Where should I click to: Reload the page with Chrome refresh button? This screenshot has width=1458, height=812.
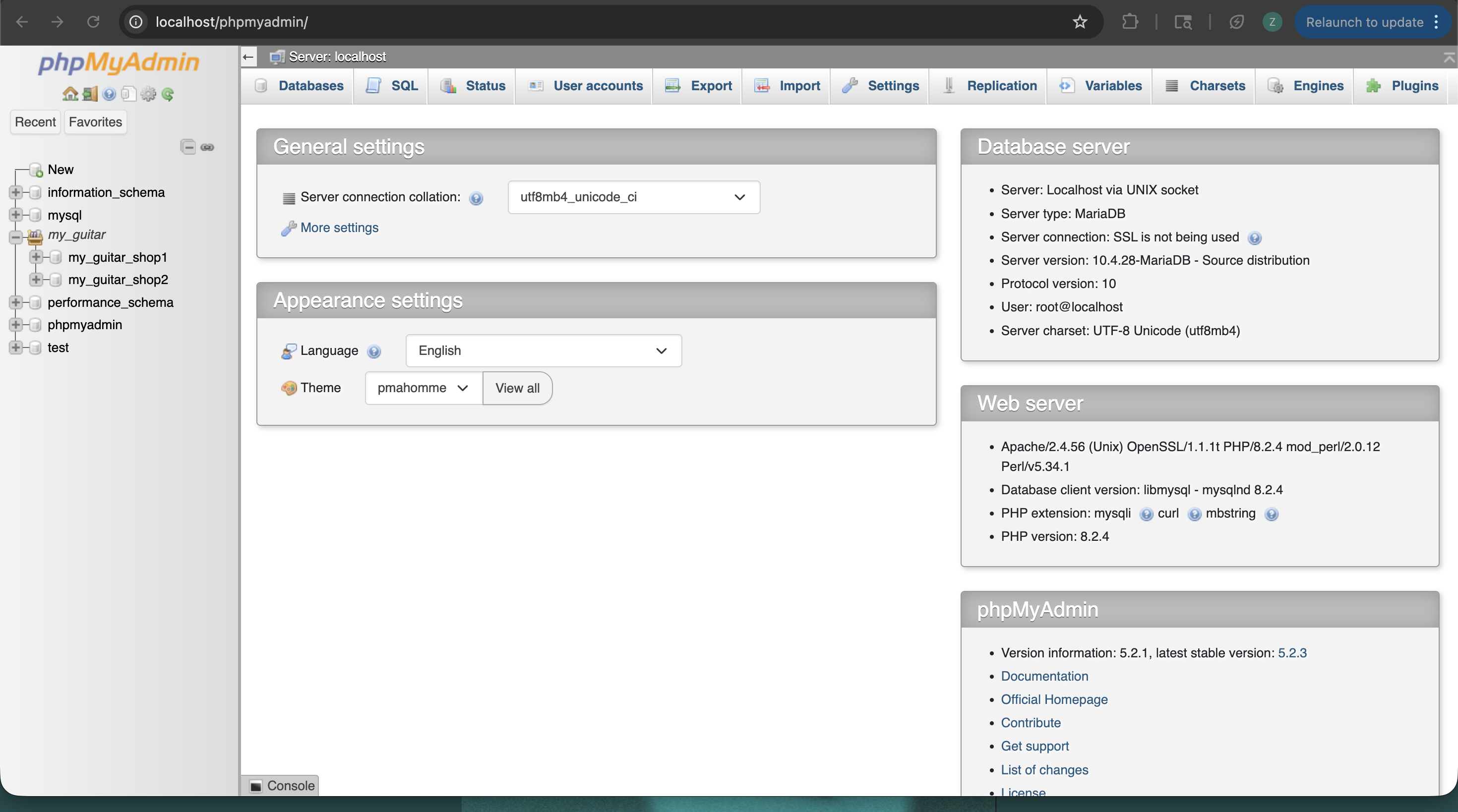point(93,22)
